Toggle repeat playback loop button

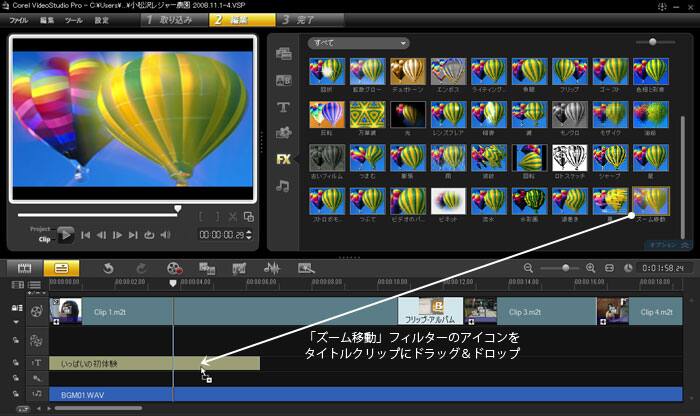149,235
